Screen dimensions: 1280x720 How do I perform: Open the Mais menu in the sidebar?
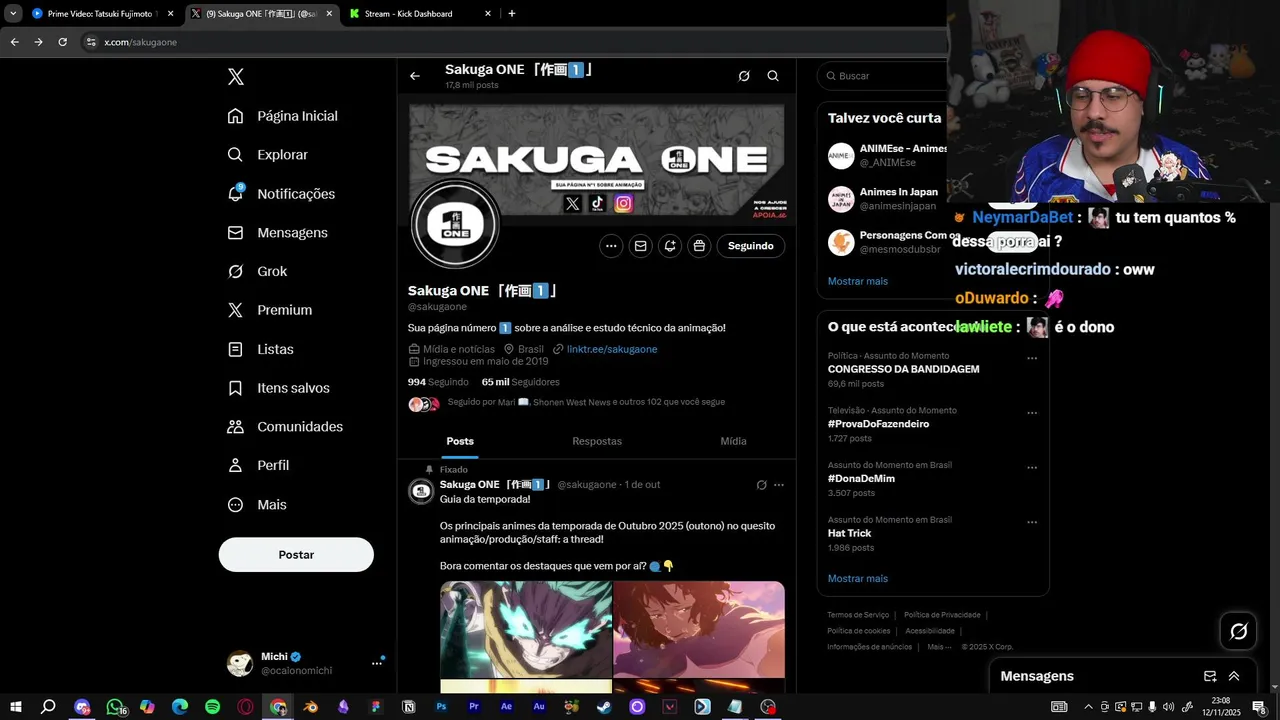(x=257, y=505)
